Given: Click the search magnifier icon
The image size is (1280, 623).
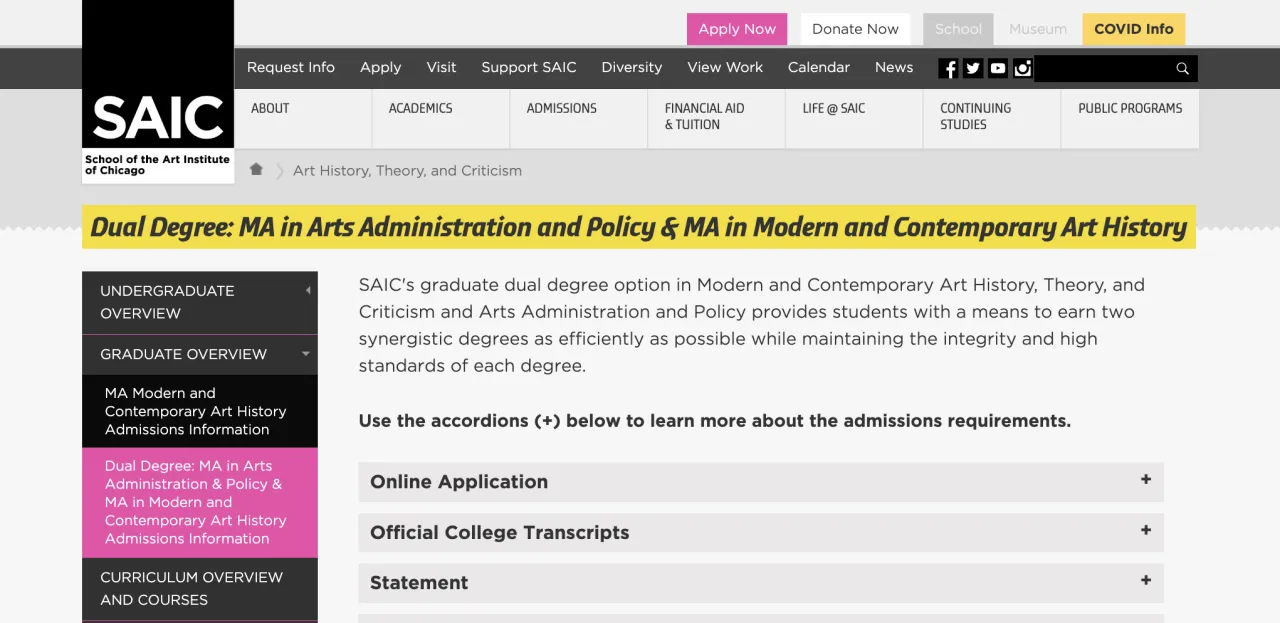Looking at the screenshot, I should [x=1182, y=68].
